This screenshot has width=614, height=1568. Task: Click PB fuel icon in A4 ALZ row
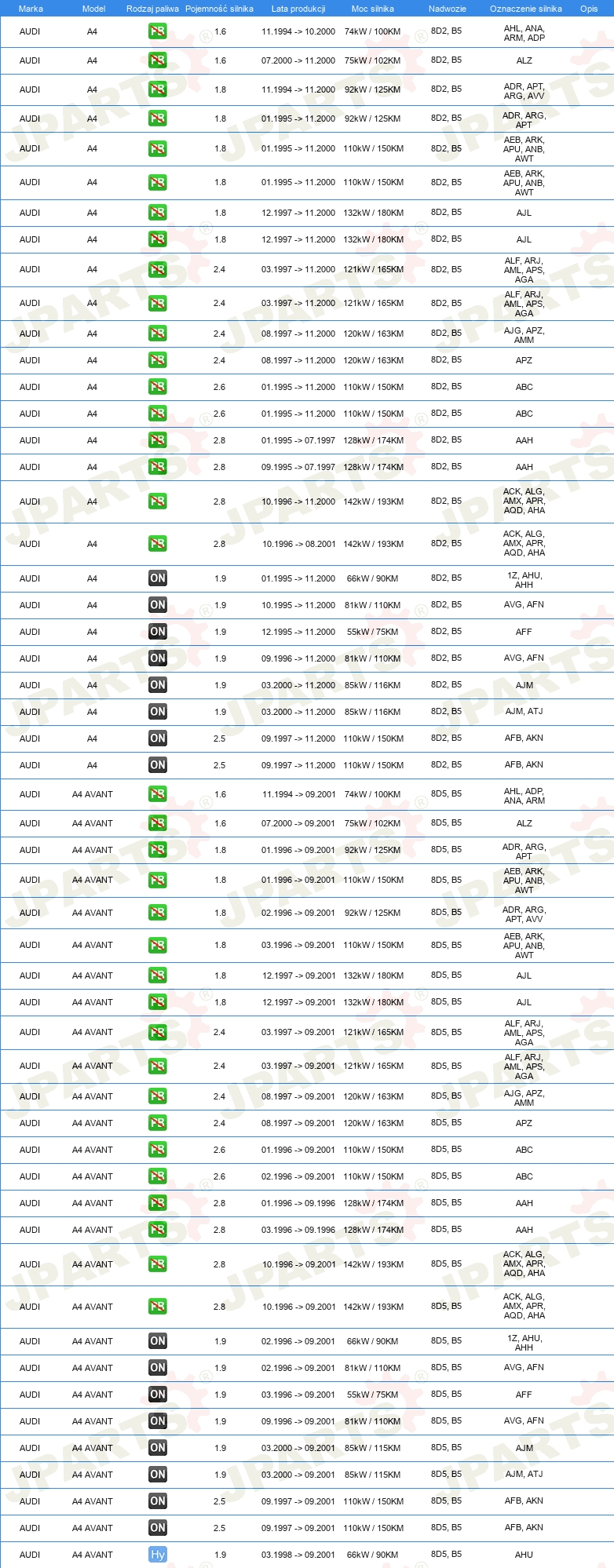click(157, 60)
